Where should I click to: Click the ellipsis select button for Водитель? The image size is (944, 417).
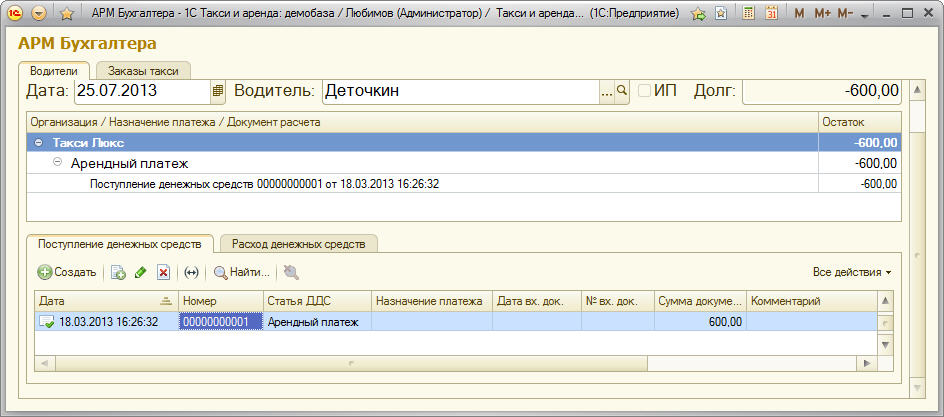605,91
